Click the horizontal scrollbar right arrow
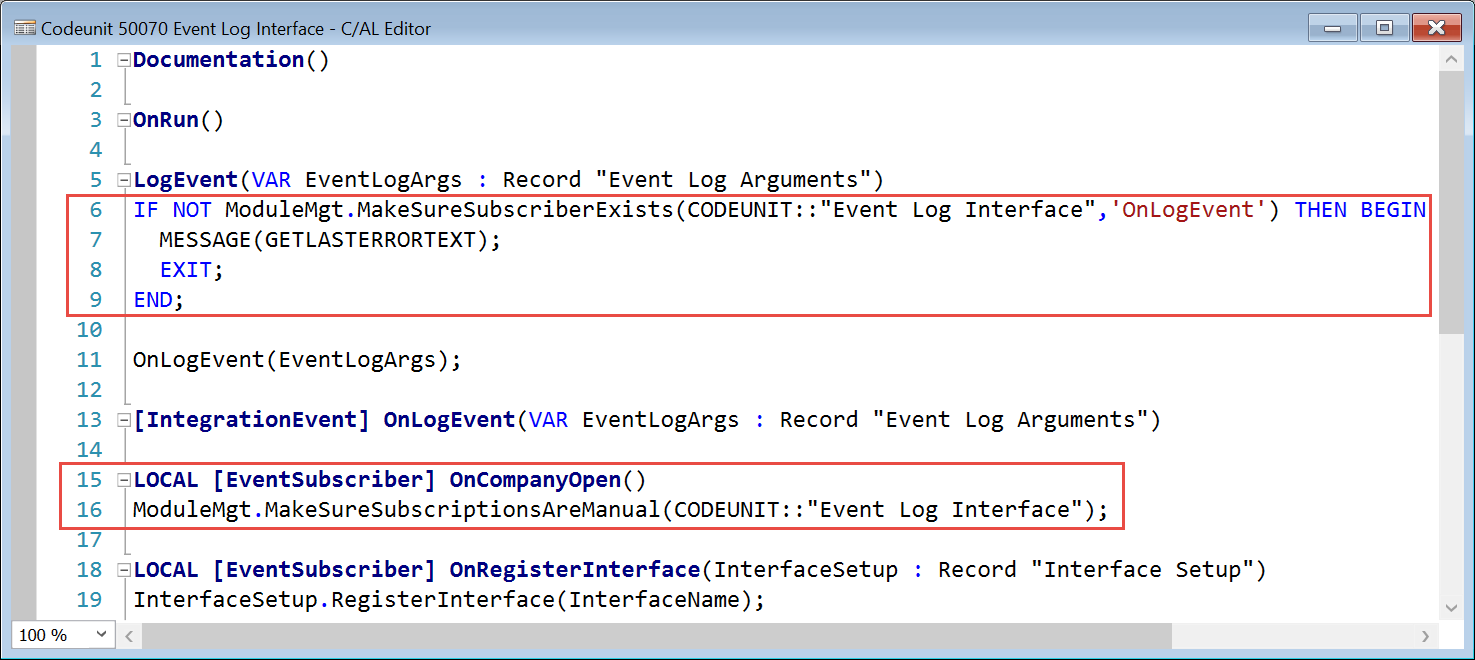Screen dimensions: 1475x660 (1427, 635)
